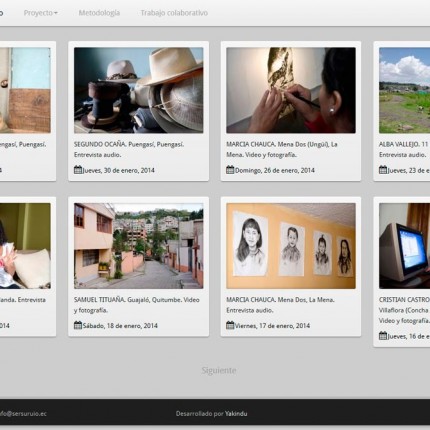This screenshot has height=430, width=430.
Task: Click the sersuruio.ec email address in footer
Action: (x=23, y=414)
